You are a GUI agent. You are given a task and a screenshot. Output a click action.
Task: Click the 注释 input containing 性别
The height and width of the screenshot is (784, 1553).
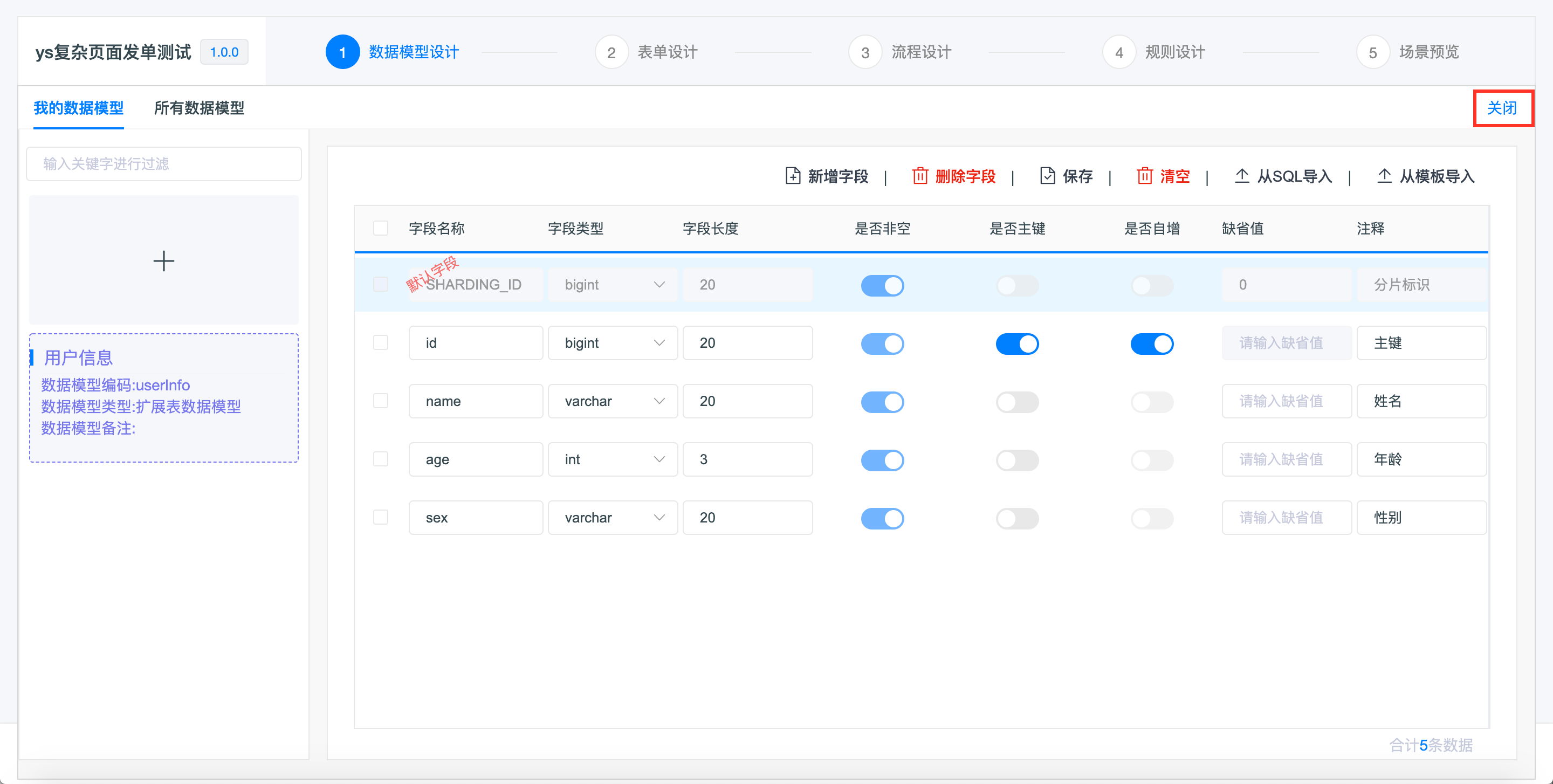tap(1421, 517)
